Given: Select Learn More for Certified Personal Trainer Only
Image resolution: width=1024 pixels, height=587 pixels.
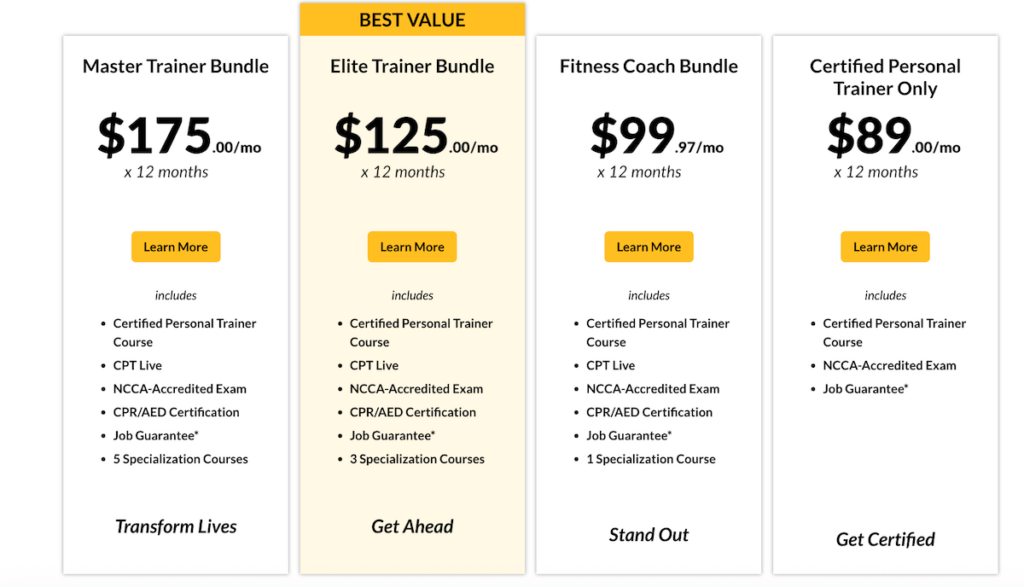Looking at the screenshot, I should click(885, 247).
